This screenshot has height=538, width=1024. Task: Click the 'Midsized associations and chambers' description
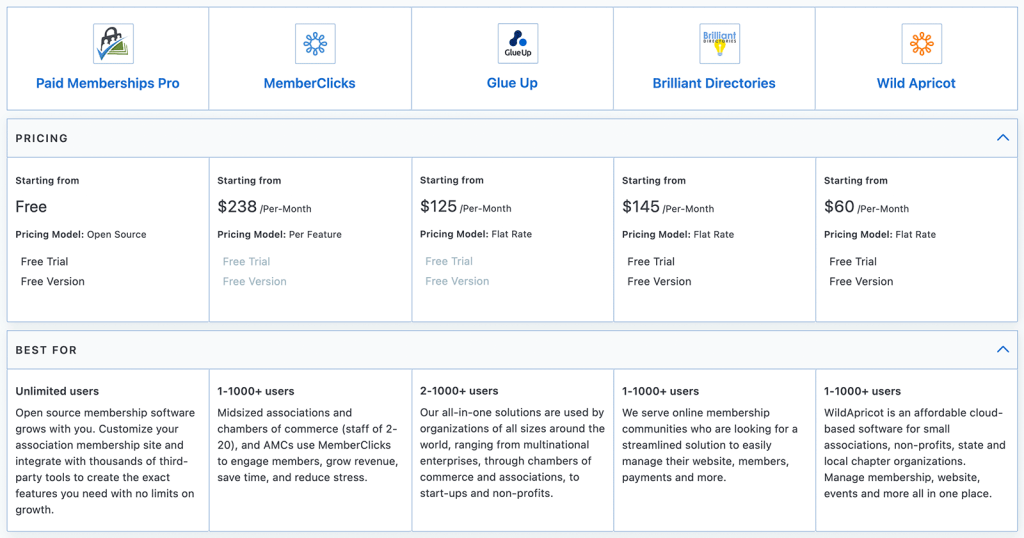pos(308,445)
